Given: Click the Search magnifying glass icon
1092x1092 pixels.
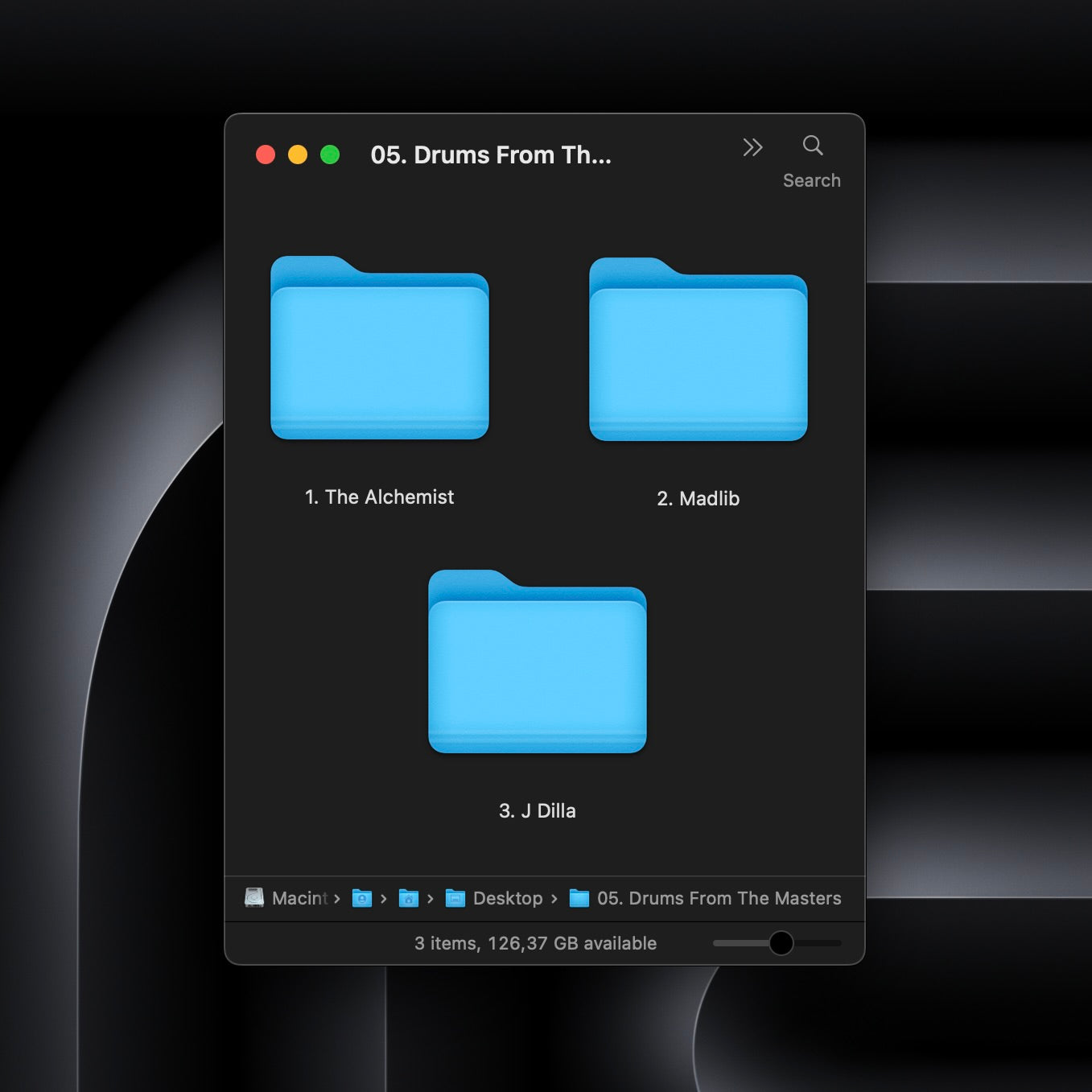Looking at the screenshot, I should (813, 146).
